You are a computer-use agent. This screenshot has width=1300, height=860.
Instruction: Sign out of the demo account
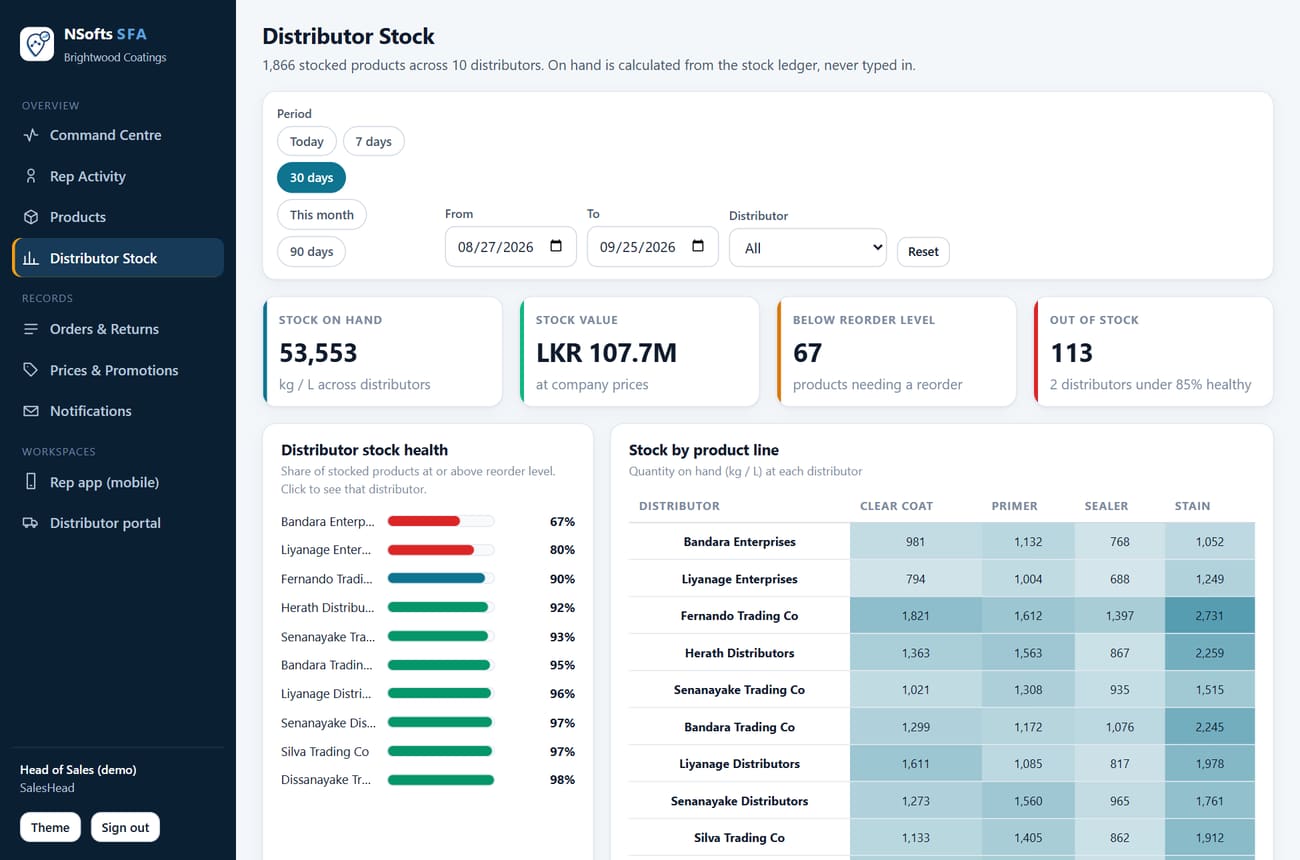[125, 827]
